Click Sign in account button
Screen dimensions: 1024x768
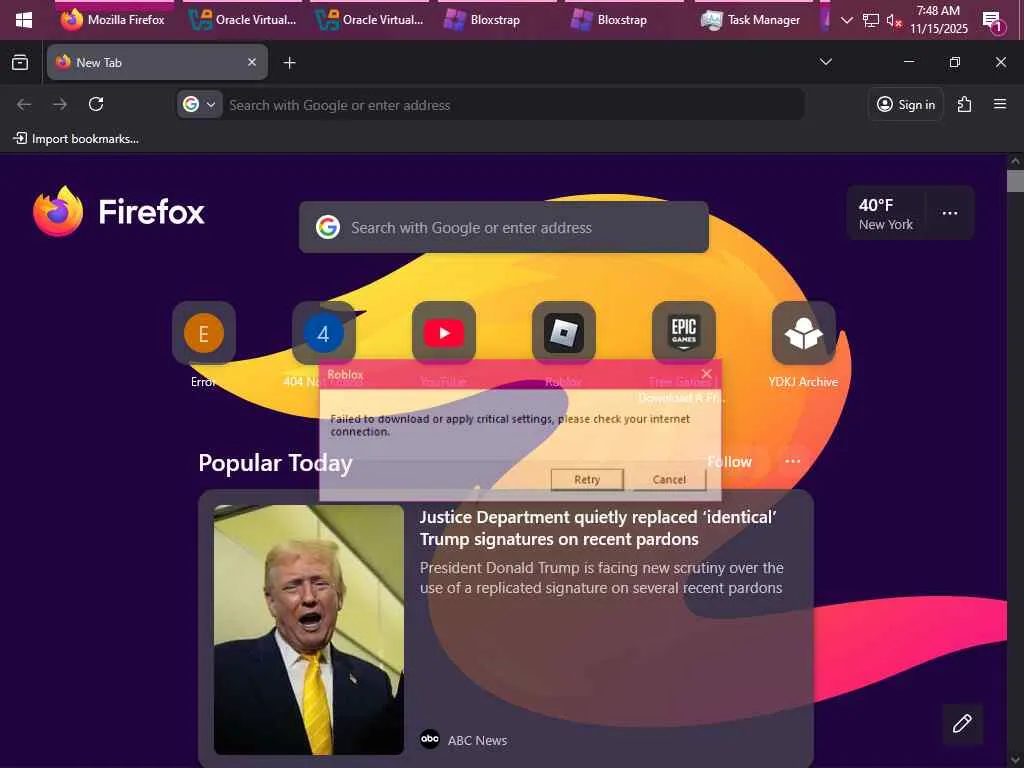pos(906,104)
